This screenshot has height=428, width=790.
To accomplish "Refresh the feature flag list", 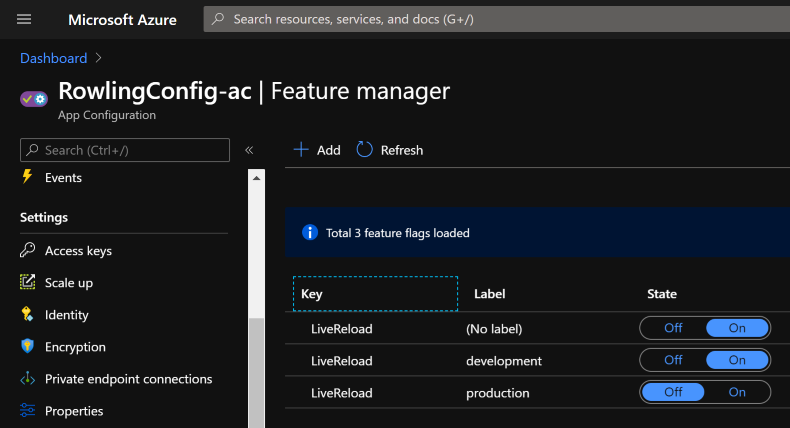I will pos(389,150).
